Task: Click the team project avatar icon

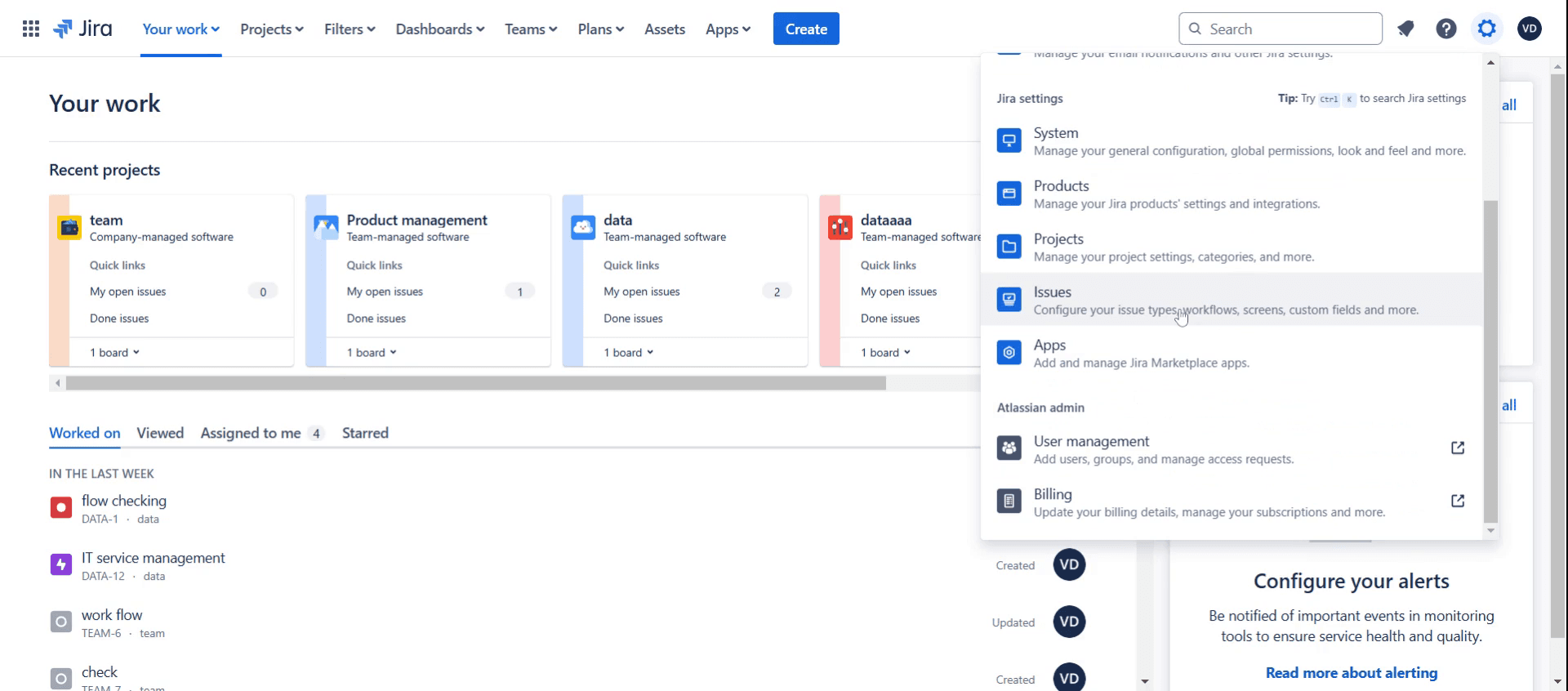Action: (69, 227)
